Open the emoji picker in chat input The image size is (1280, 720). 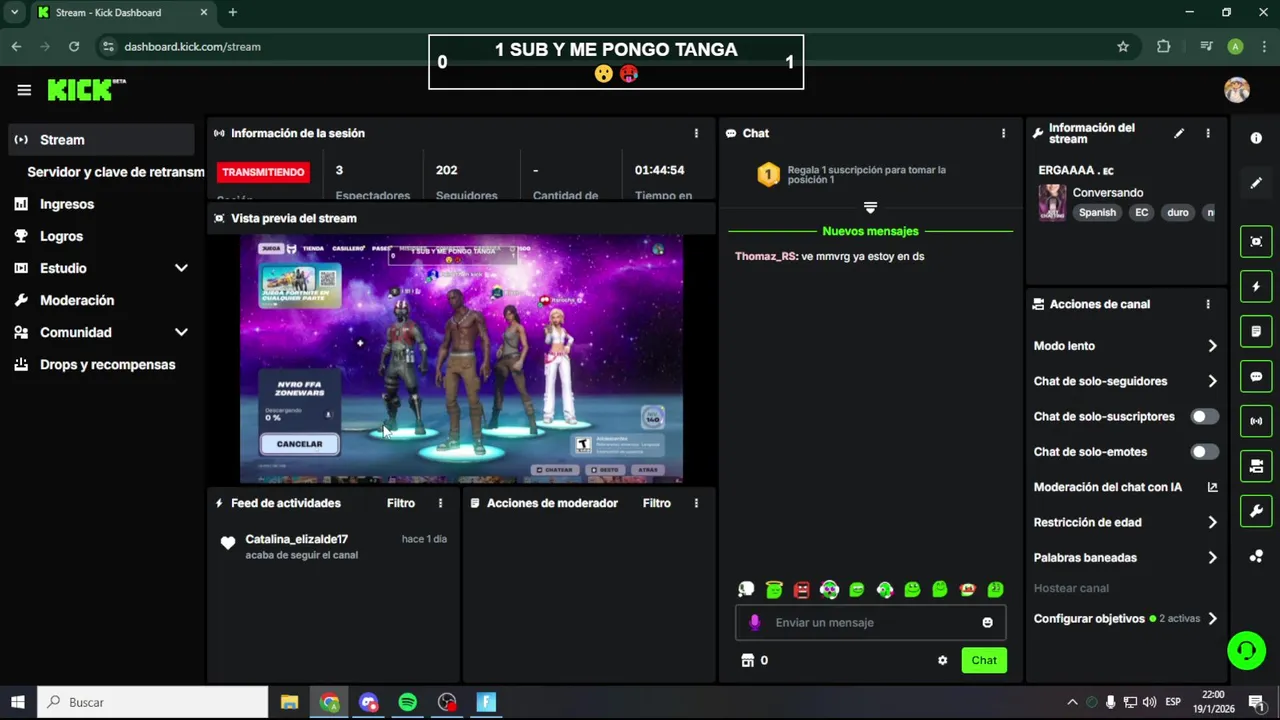coord(987,622)
